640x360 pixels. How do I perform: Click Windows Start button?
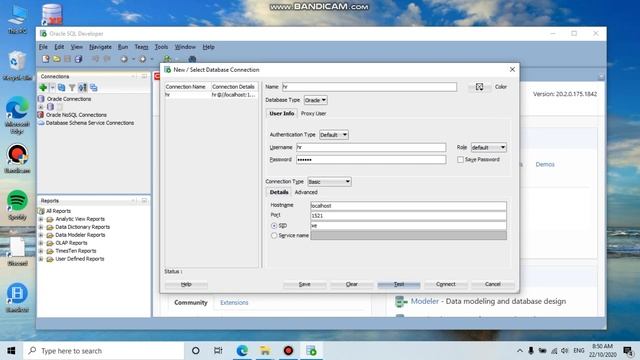(x=11, y=351)
